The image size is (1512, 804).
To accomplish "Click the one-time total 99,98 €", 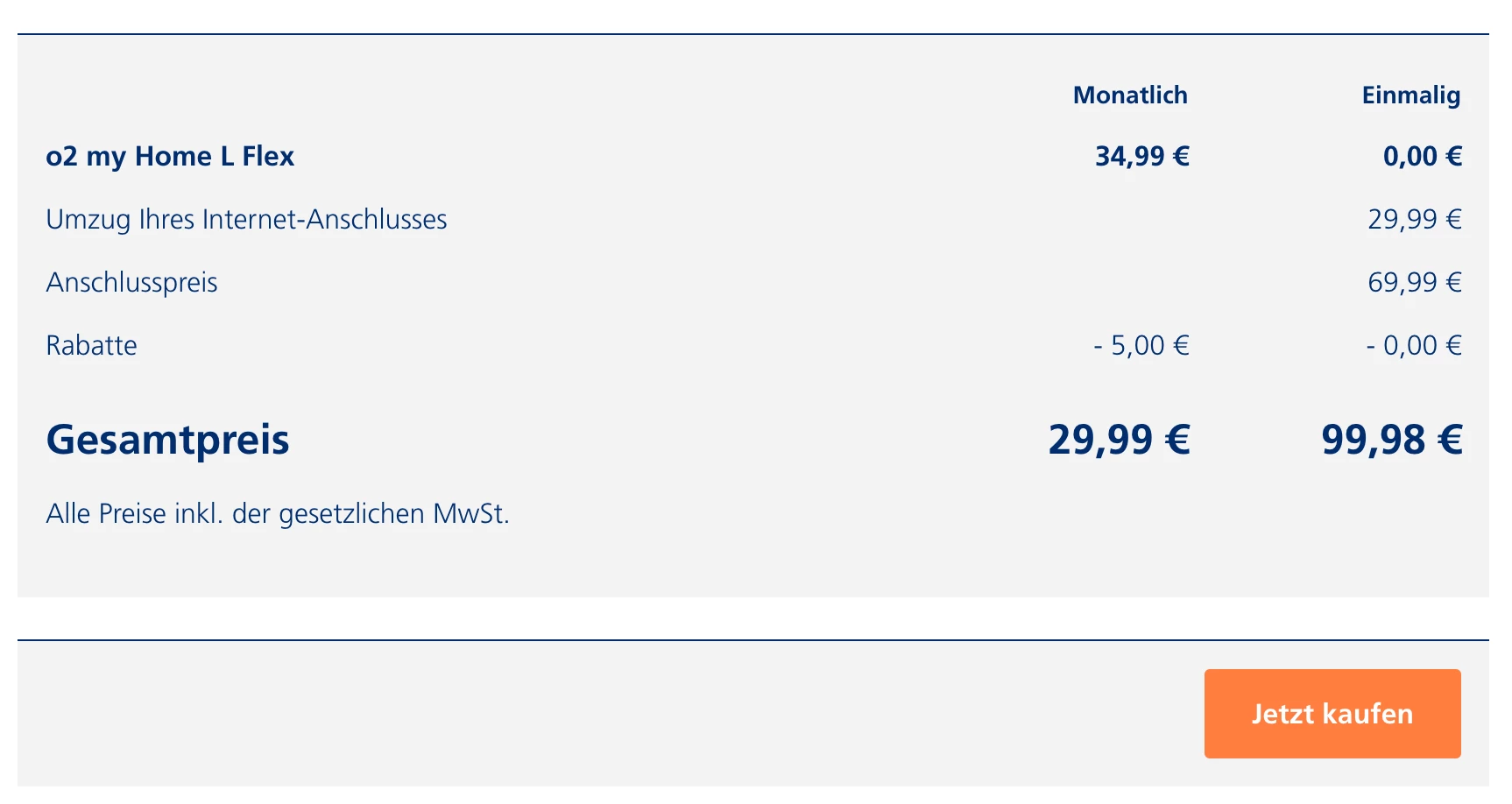I will click(1392, 440).
